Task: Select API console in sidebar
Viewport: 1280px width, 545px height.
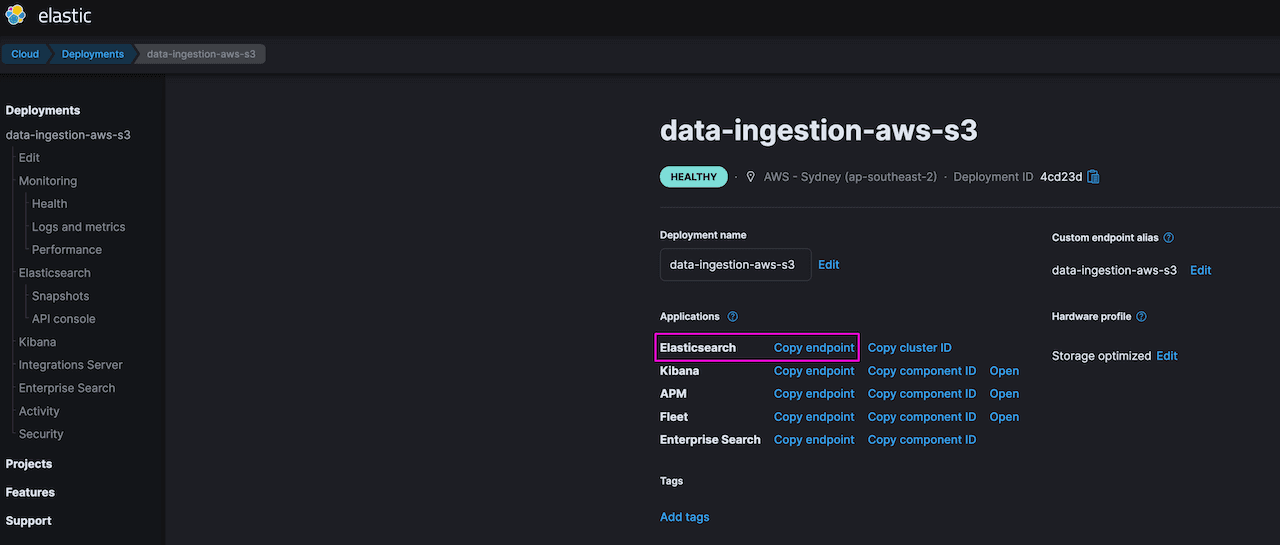Action: click(63, 319)
